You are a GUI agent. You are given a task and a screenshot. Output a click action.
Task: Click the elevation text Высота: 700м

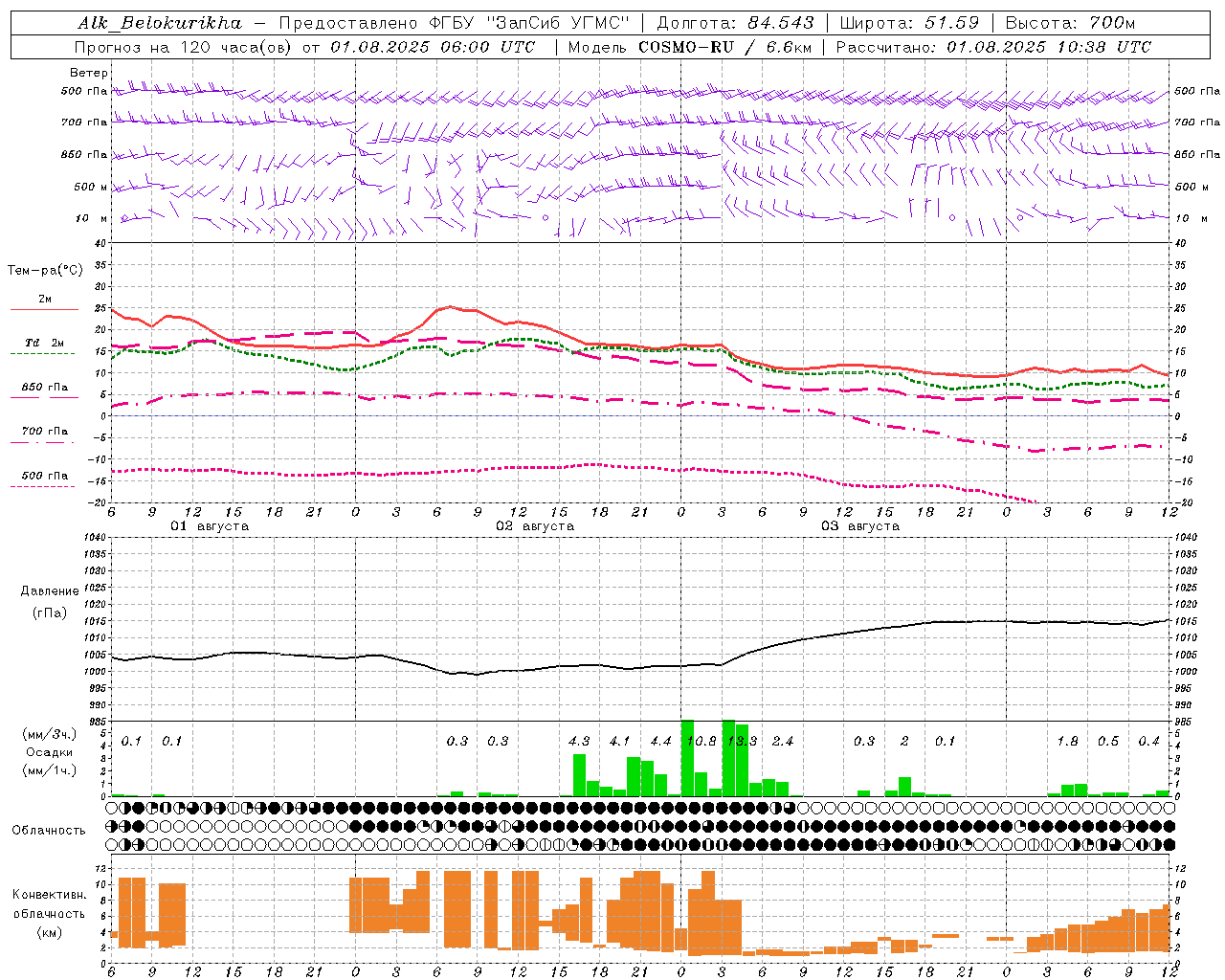(x=1070, y=23)
